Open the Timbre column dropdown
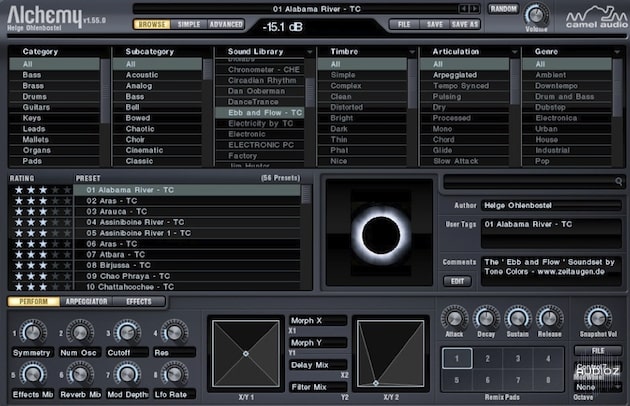The image size is (630, 406). tap(412, 52)
